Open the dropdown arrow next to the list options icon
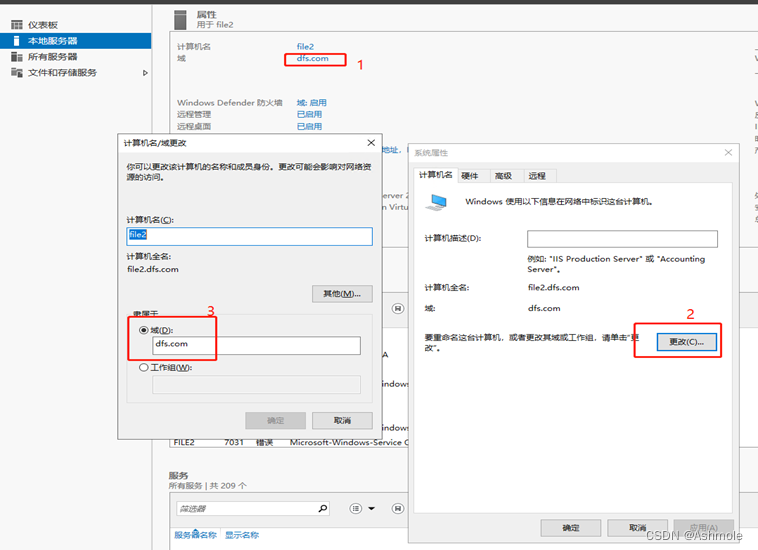The image size is (758, 550). click(371, 508)
